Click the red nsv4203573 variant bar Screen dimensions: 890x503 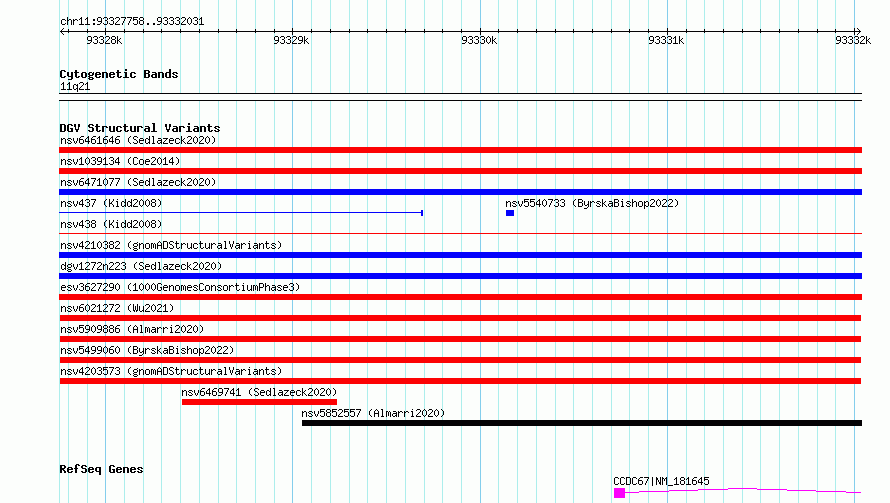tap(460, 381)
